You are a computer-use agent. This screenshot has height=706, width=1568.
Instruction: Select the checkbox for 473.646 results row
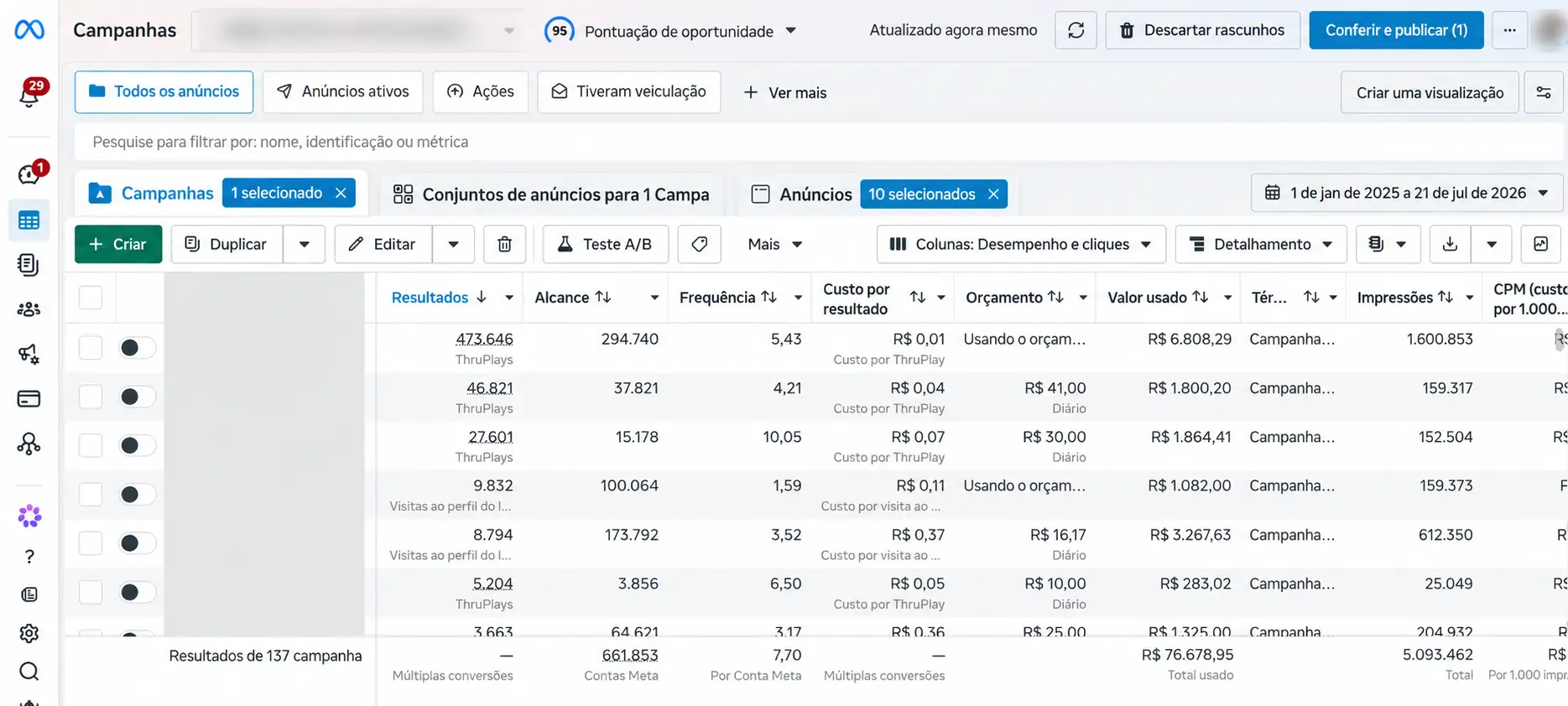pos(91,347)
